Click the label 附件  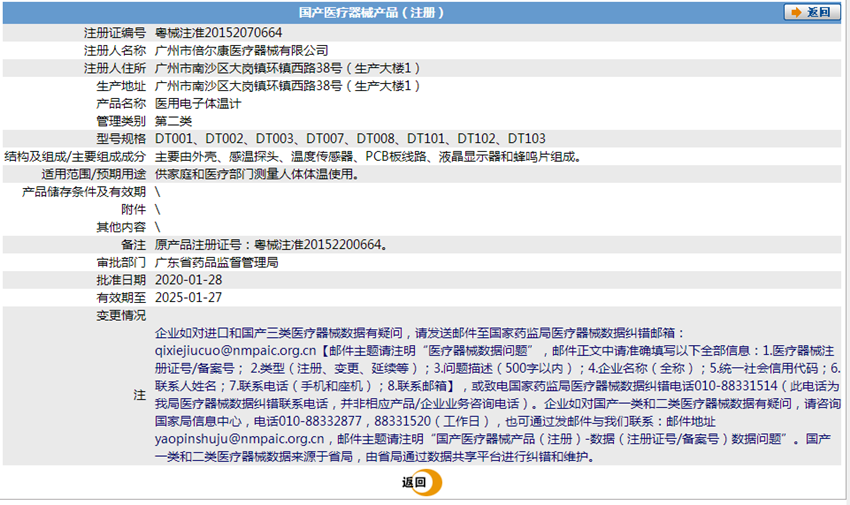pyautogui.click(x=133, y=209)
